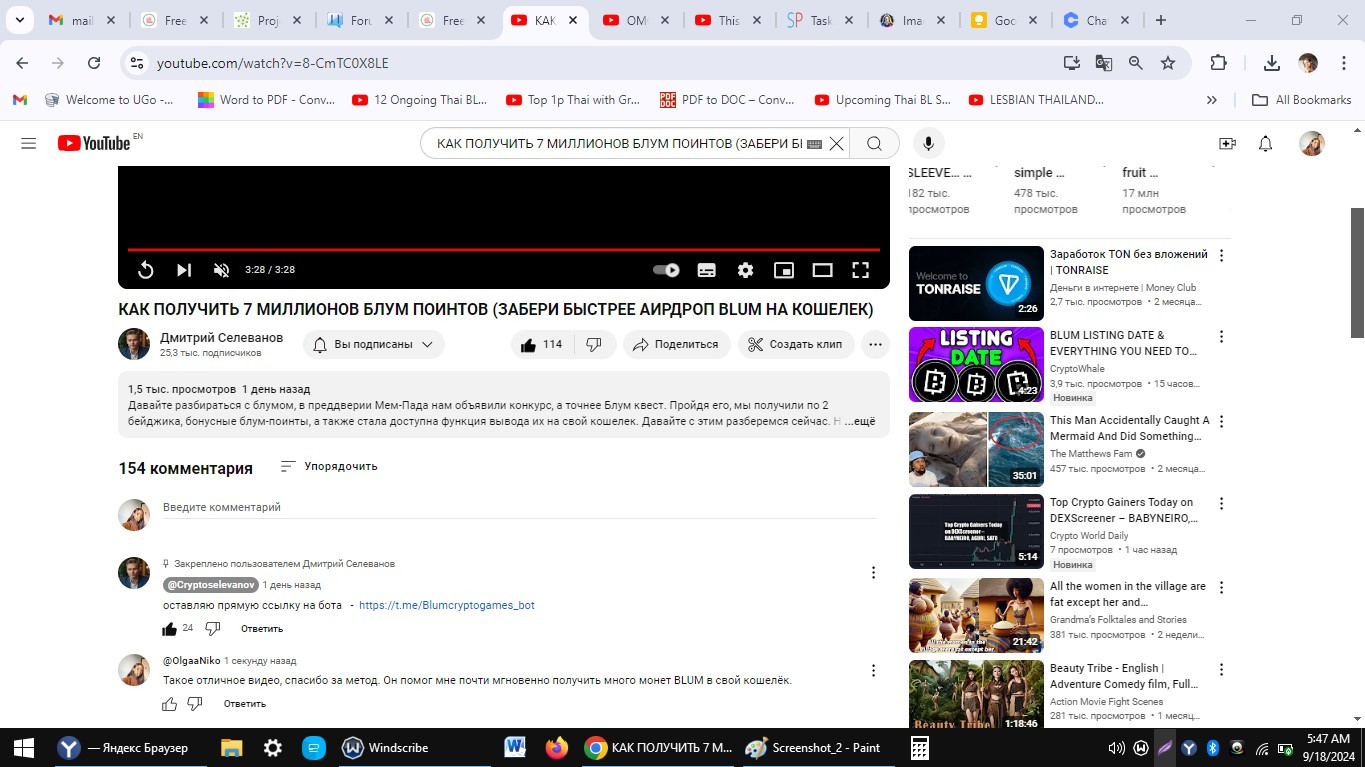Reply to the pinned comment

tap(262, 629)
